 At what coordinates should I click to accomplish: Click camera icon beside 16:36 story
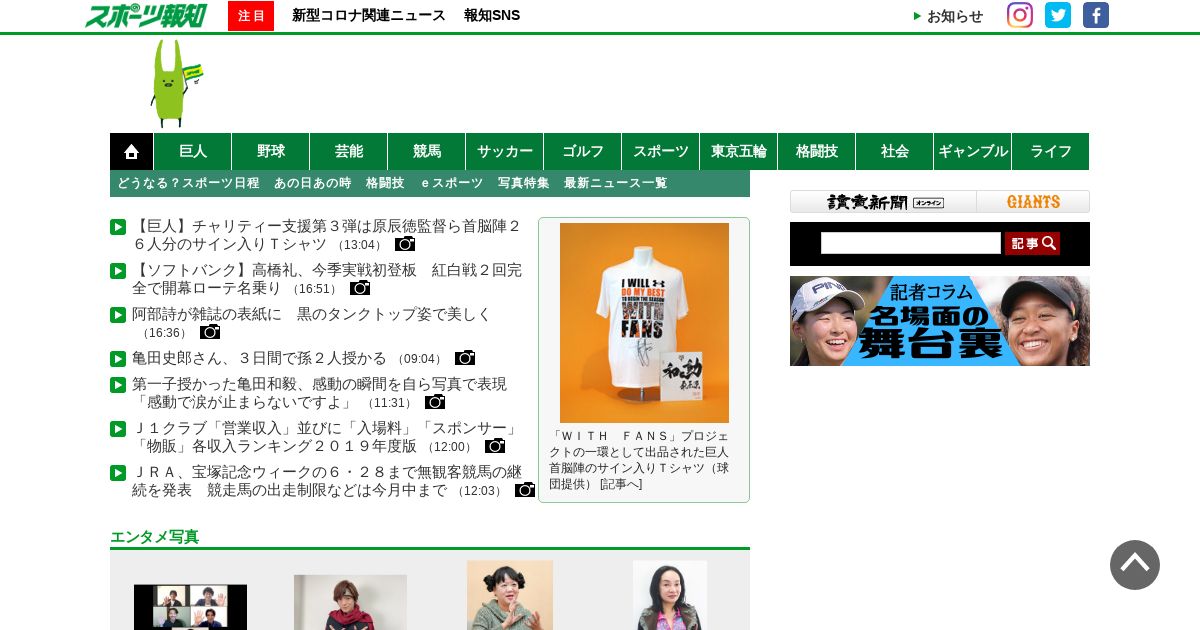[x=210, y=332]
